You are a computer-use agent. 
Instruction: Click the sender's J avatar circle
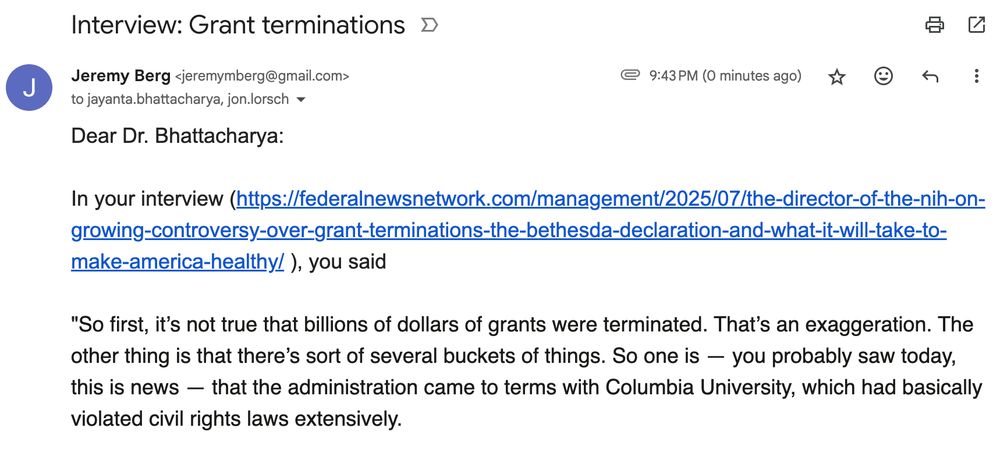29,87
